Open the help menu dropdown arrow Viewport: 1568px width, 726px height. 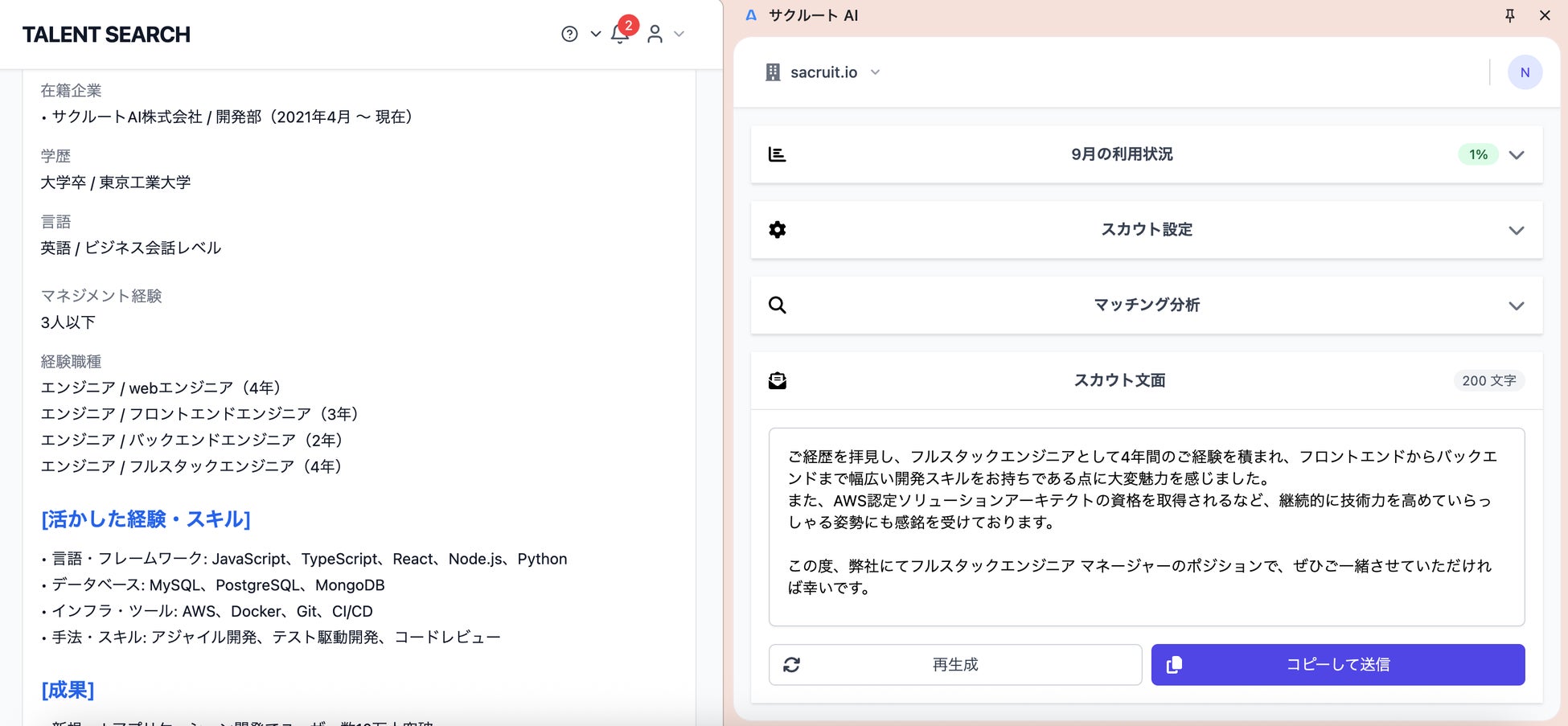coord(596,34)
